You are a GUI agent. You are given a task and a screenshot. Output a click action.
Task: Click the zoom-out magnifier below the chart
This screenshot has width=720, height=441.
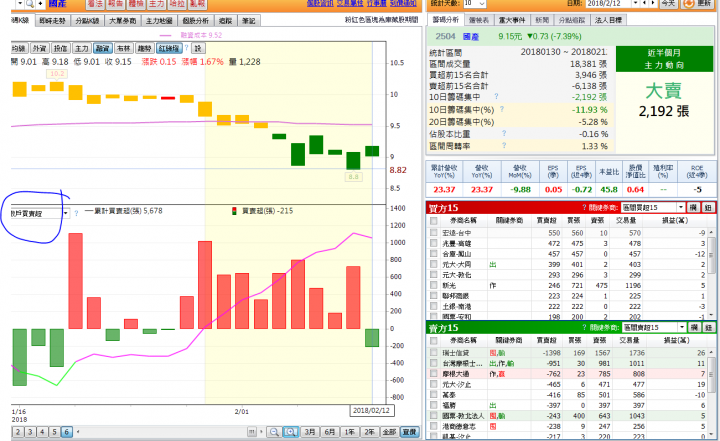(274, 432)
